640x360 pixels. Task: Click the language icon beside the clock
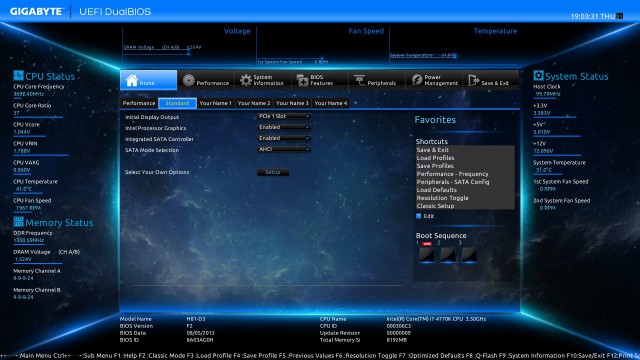pos(620,16)
